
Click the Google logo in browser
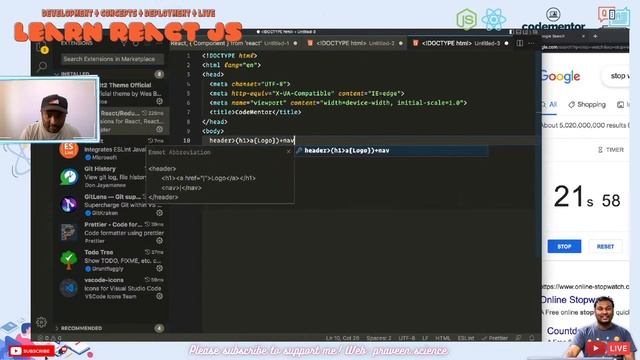(561, 76)
